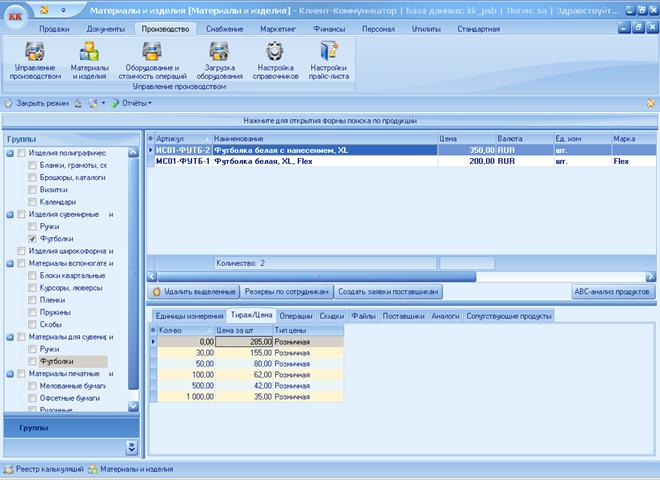Click the product search form bar
660x480 pixels.
click(x=330, y=121)
